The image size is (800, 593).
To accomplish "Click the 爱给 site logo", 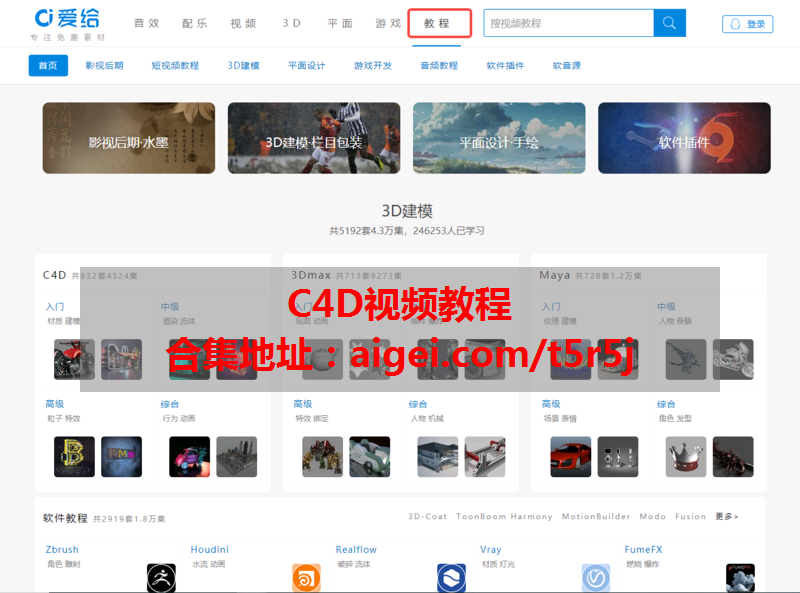I will click(x=67, y=24).
